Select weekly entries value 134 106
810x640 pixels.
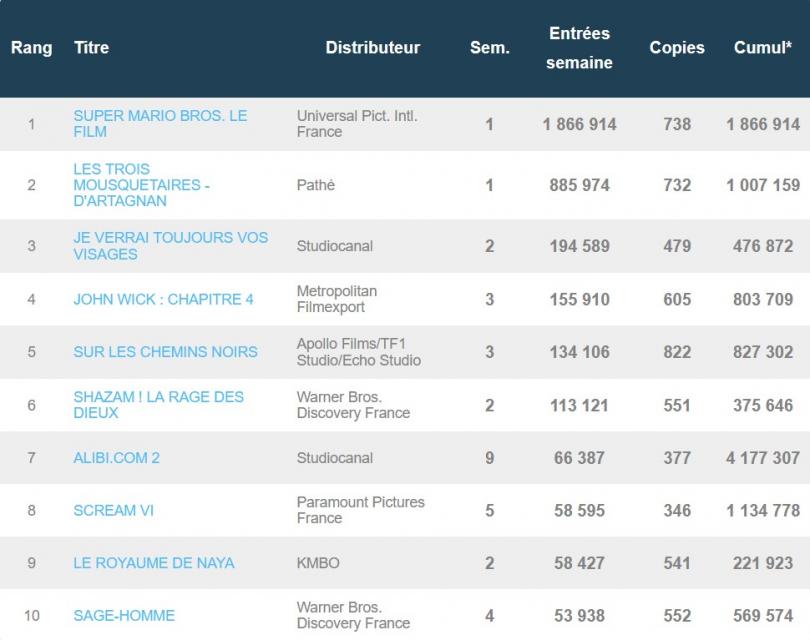pyautogui.click(x=580, y=352)
